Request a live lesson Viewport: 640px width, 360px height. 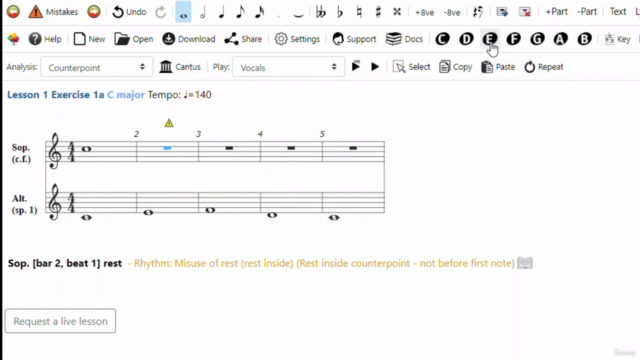[x=60, y=321]
